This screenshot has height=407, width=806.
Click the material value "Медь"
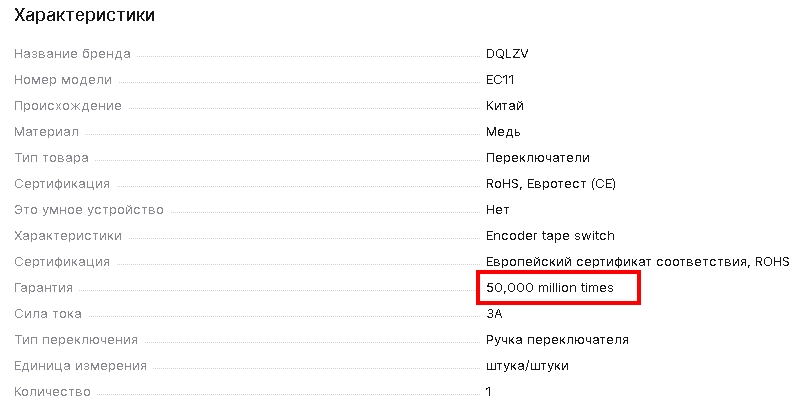coord(503,131)
